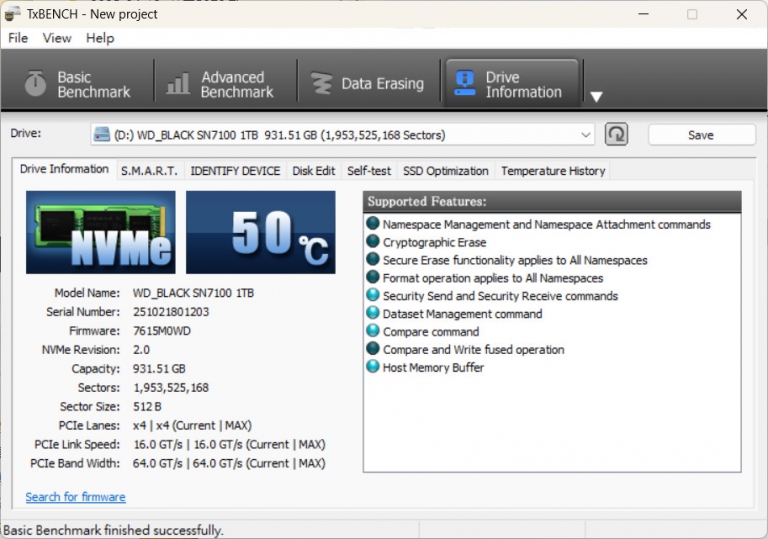
Task: Select the Drive Information sub-tab
Action: coord(64,169)
